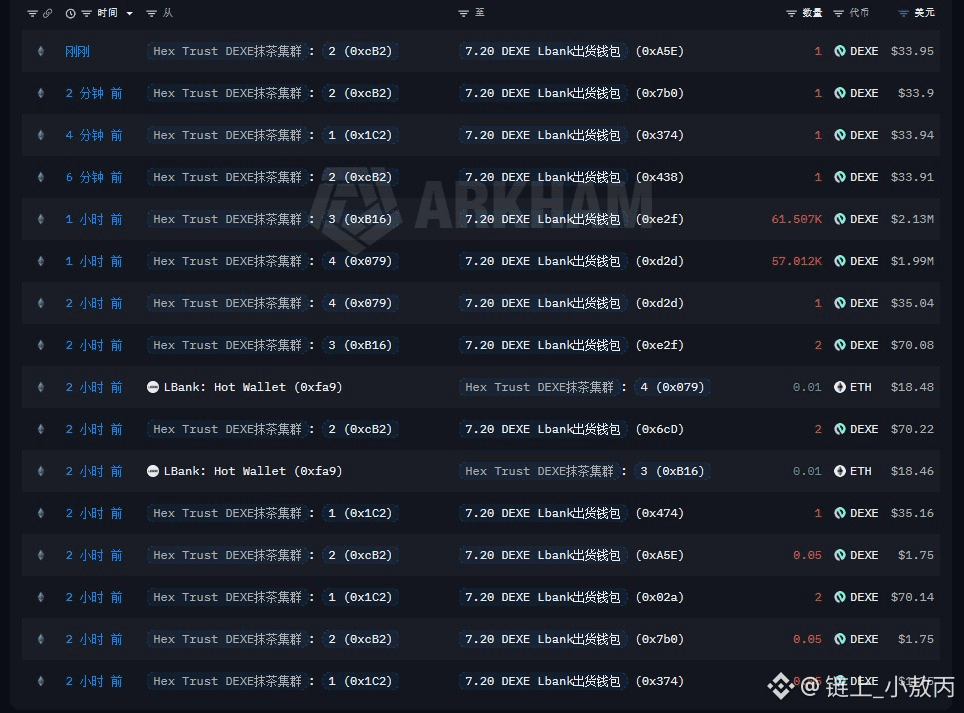Open the 1 小时 前 link in the $2.13M row

[x=94, y=219]
